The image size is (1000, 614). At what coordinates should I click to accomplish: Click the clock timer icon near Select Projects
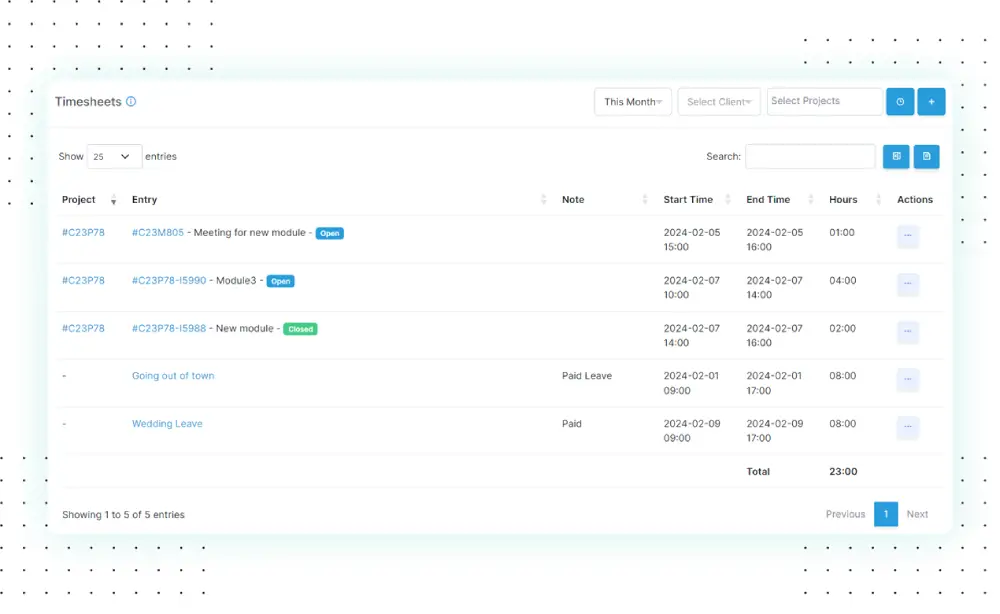[899, 101]
